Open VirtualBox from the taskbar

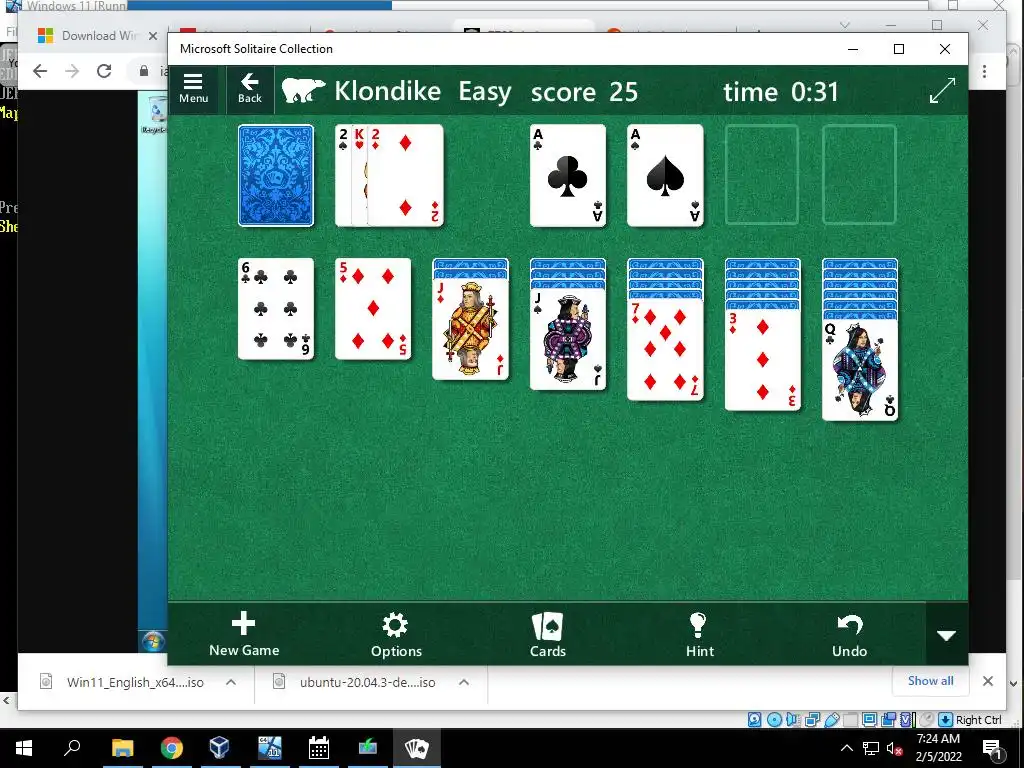[x=220, y=748]
